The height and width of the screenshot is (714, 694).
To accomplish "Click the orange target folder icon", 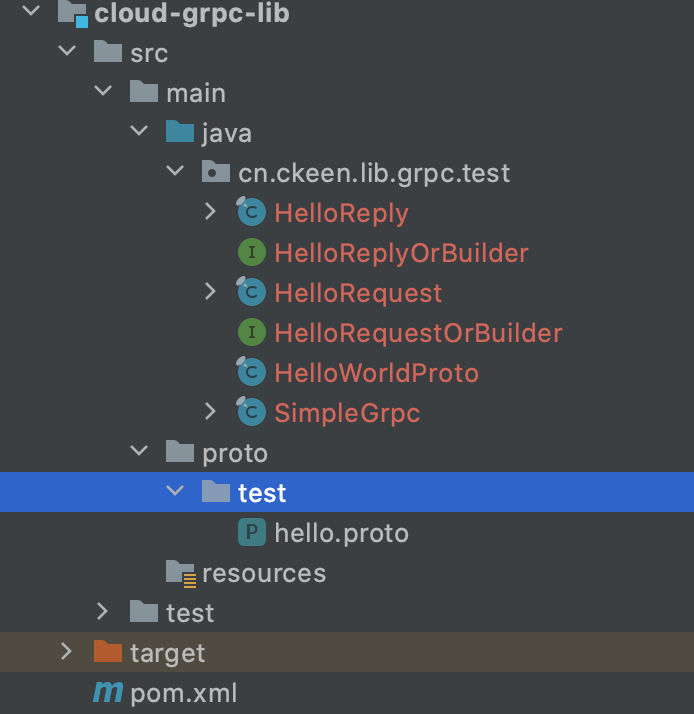I will tap(108, 652).
